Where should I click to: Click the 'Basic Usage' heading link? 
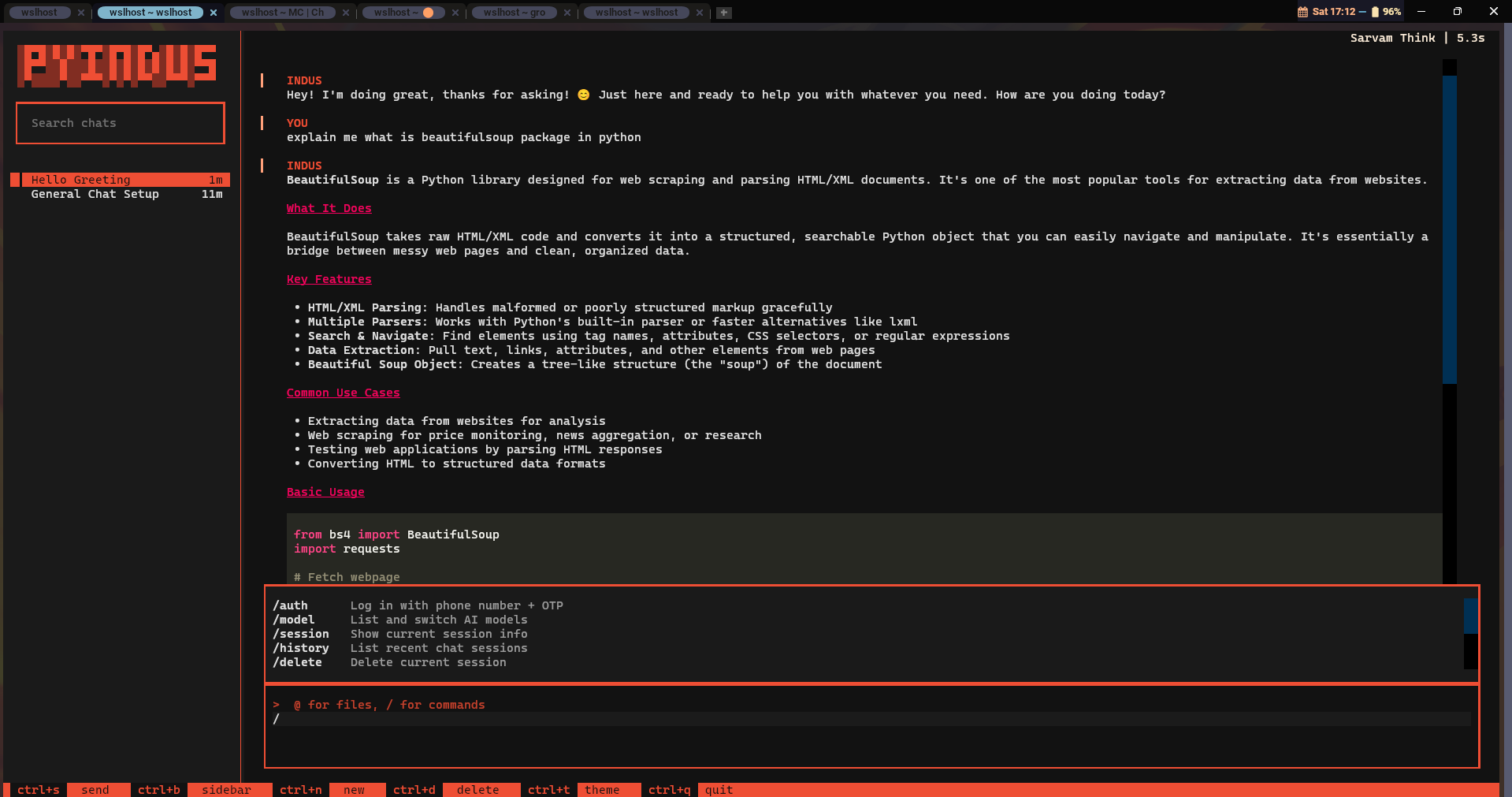coord(325,492)
